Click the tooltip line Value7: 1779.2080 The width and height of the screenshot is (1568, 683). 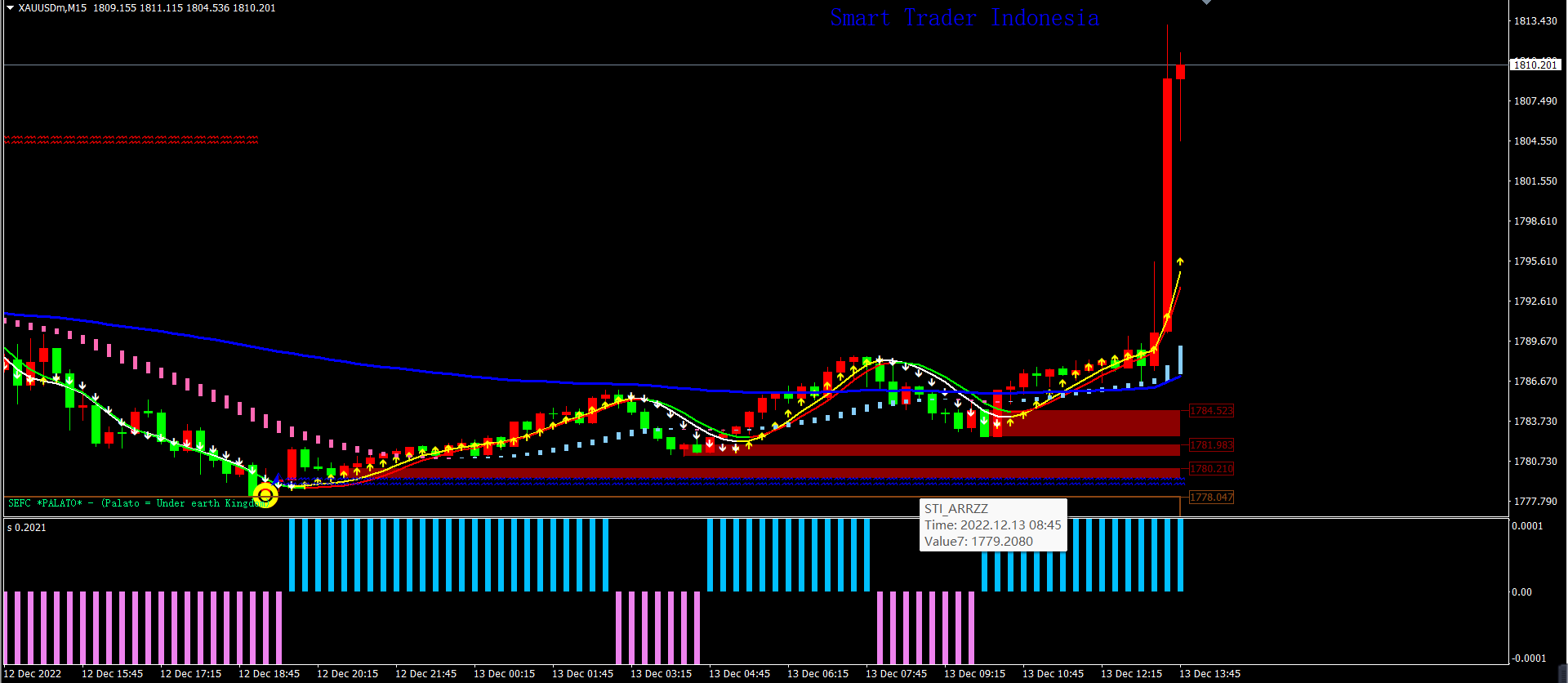click(978, 542)
